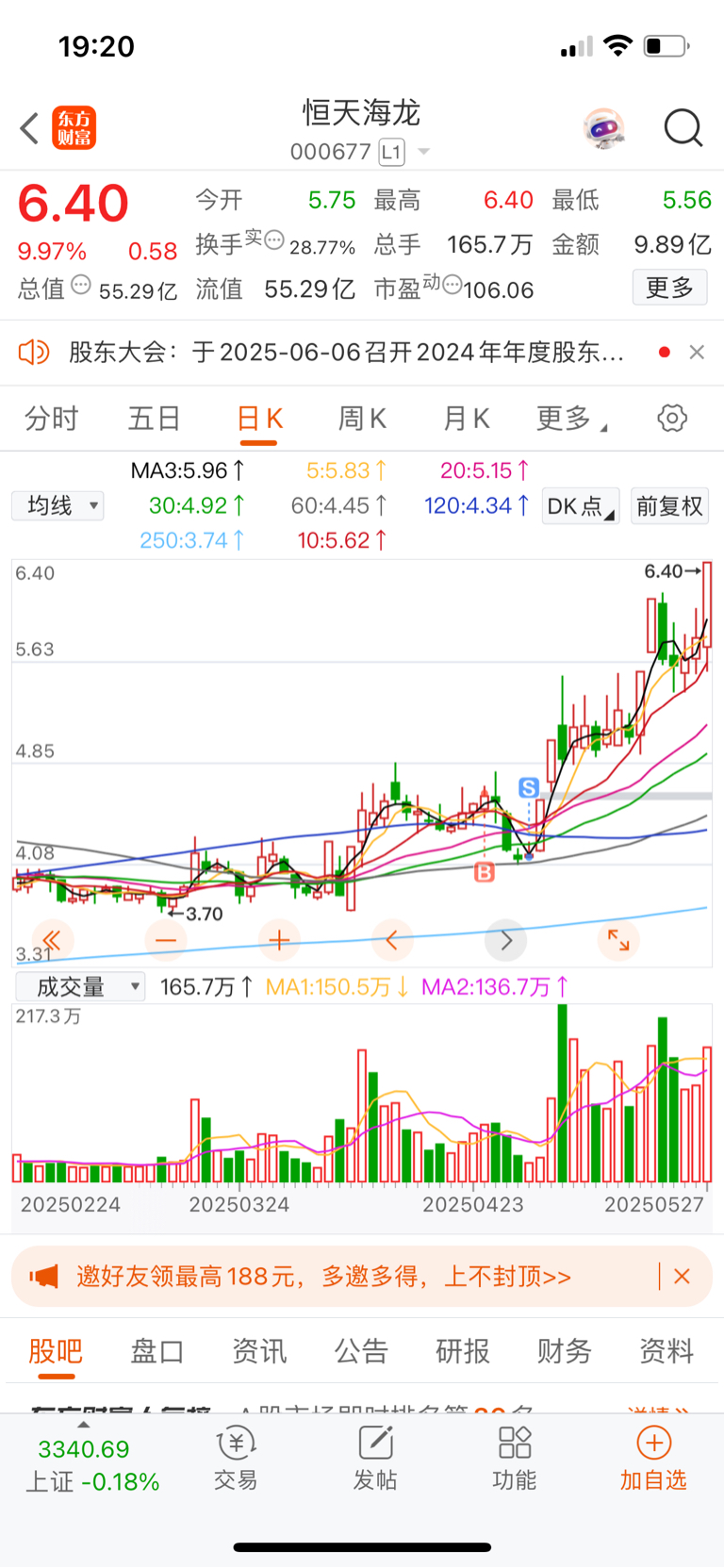Select the 股吧 tab
The image size is (724, 1568).
(56, 1351)
